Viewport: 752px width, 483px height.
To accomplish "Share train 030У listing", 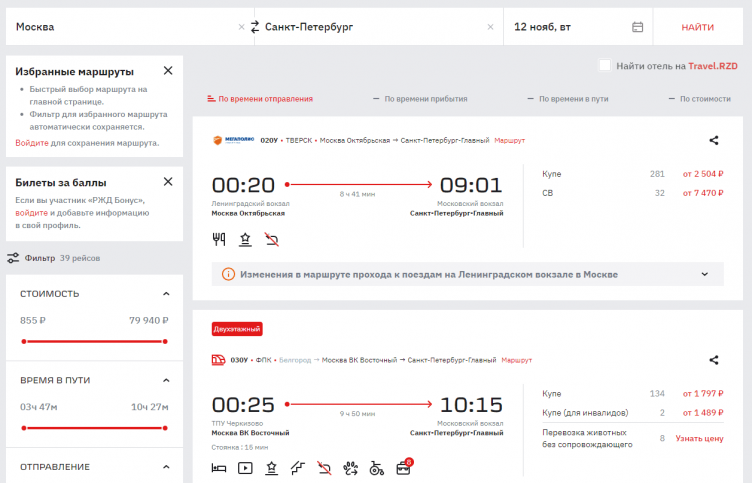I will 714,360.
